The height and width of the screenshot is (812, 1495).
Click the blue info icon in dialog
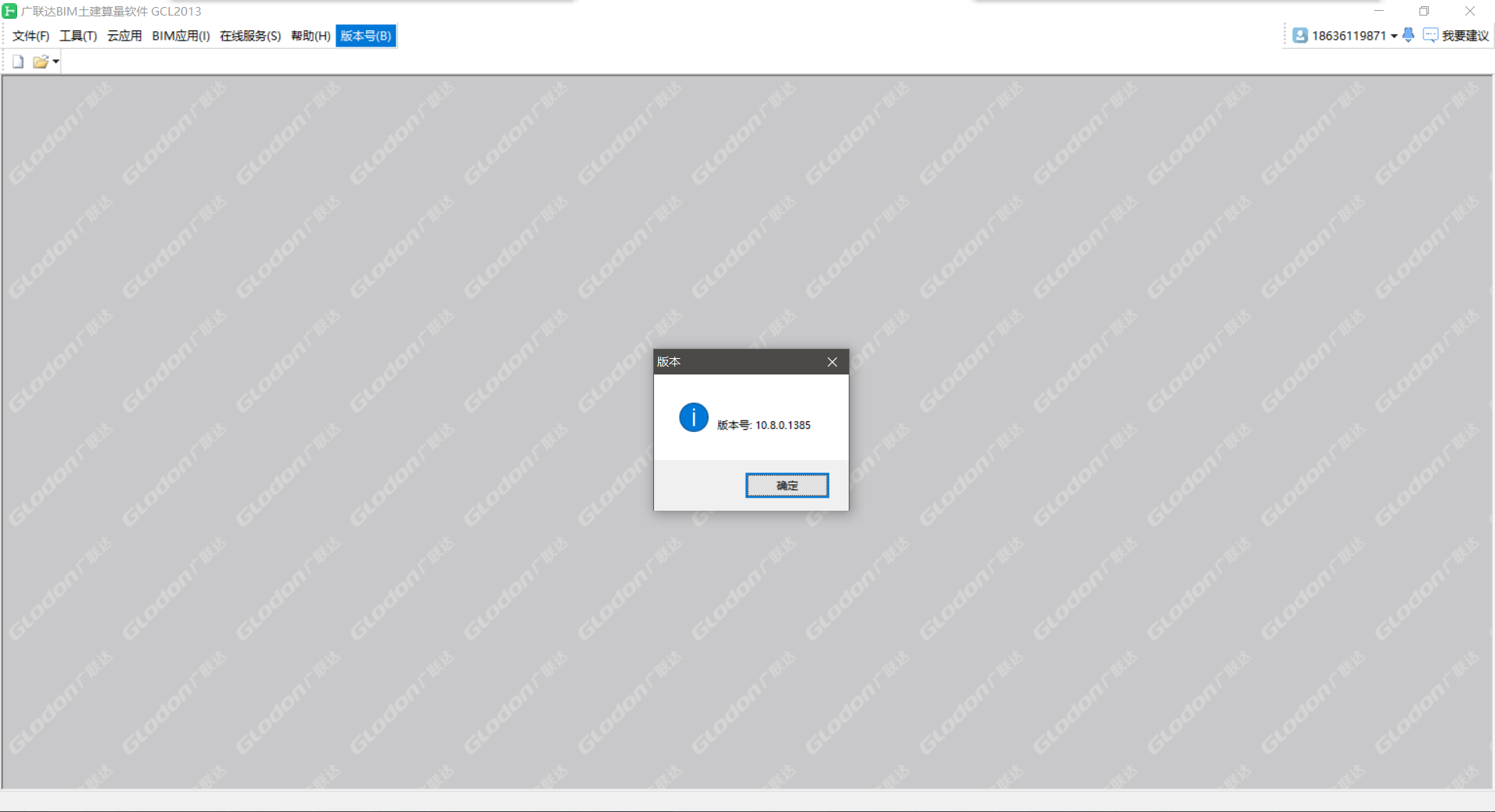pyautogui.click(x=693, y=417)
